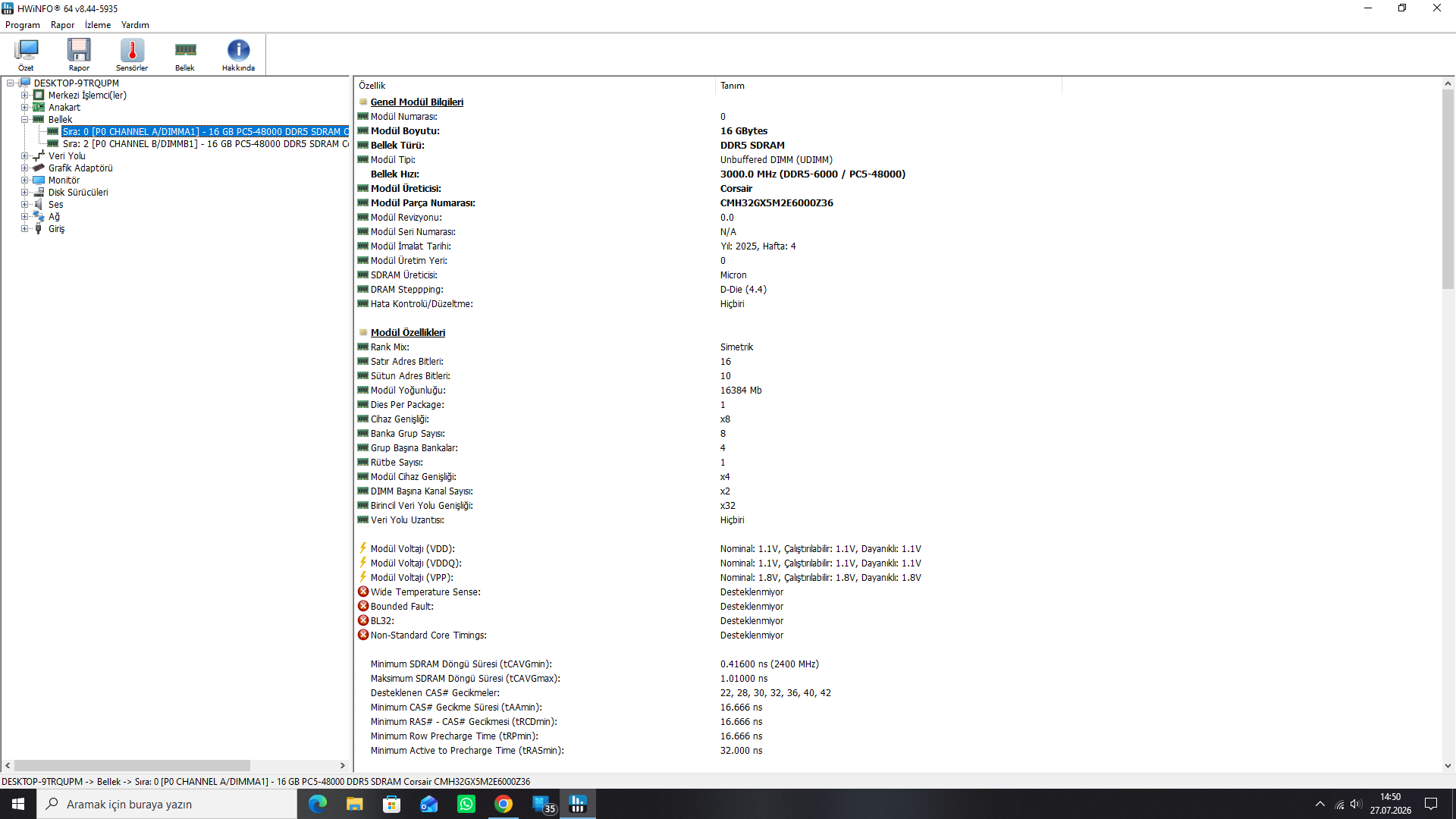Image resolution: width=1456 pixels, height=819 pixels.
Task: Launch WhatsApp from the taskbar
Action: (466, 804)
